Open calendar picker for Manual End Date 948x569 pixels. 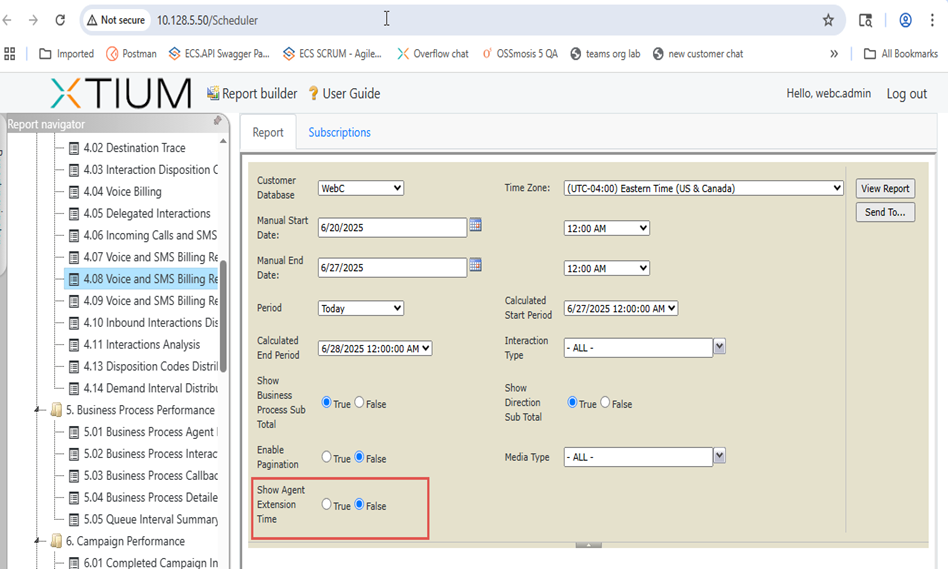point(476,265)
